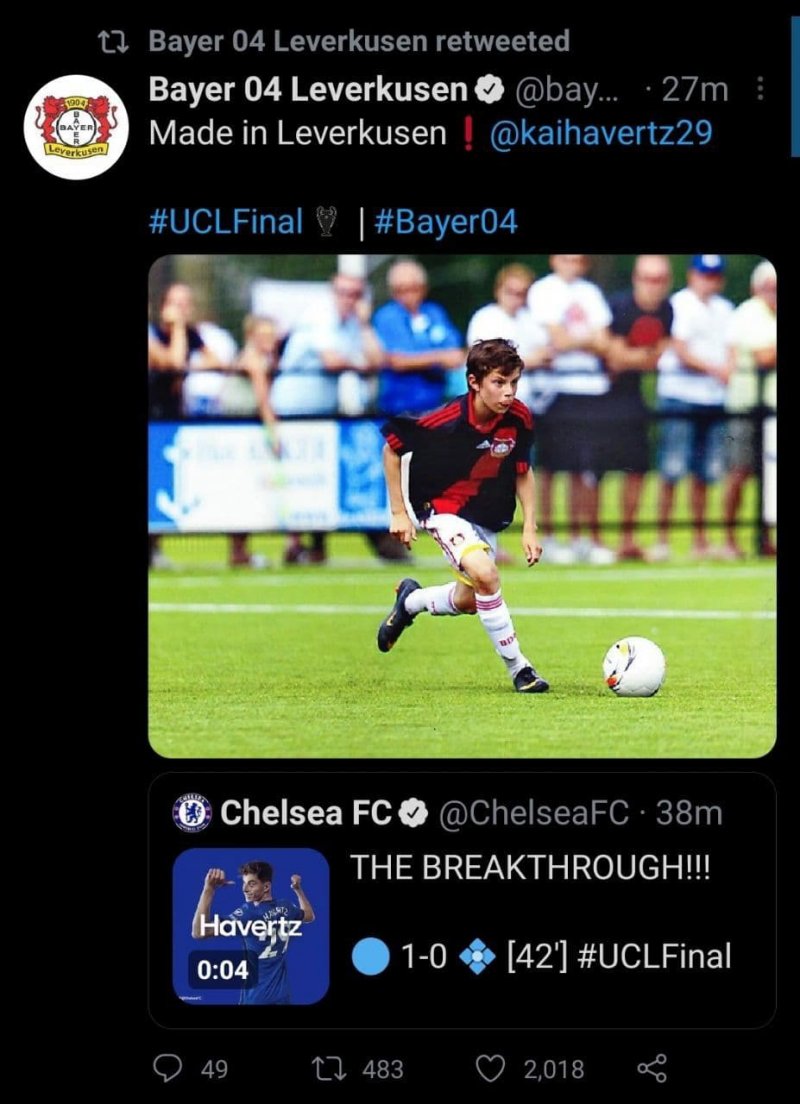Open the #Bayer04 hashtag
The width and height of the screenshot is (800, 1104).
coord(446,221)
